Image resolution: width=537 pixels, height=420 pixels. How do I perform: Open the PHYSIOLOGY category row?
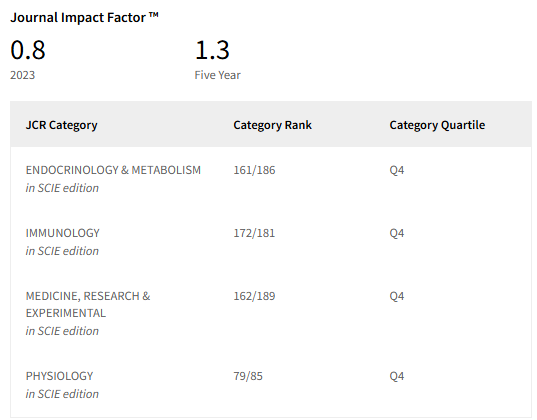(x=59, y=376)
